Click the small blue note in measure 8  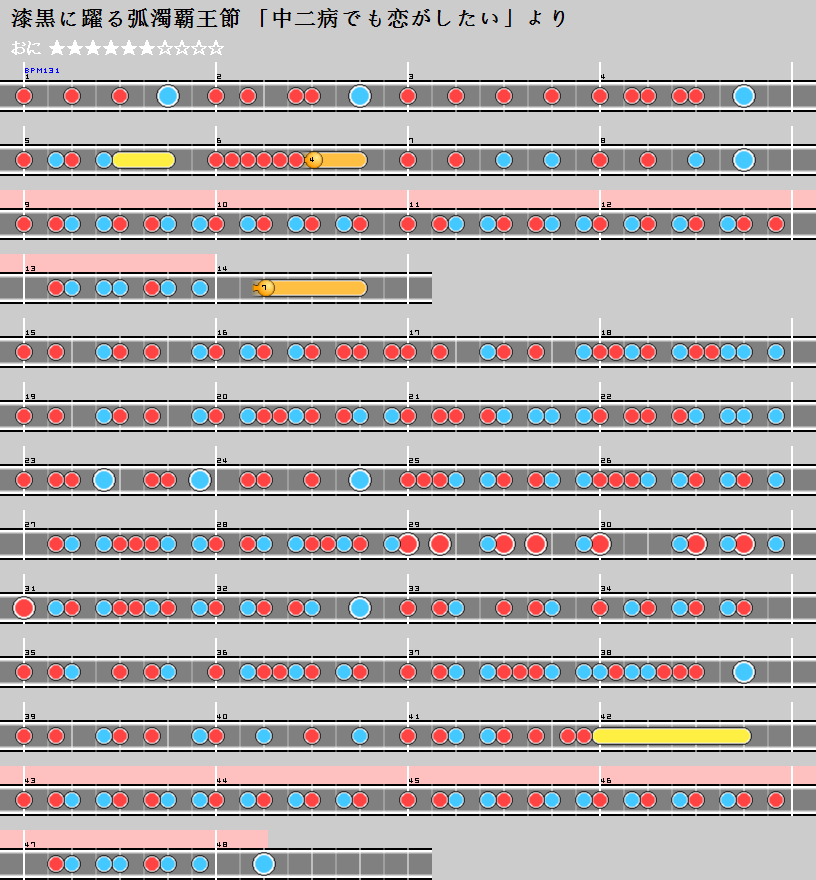696,160
